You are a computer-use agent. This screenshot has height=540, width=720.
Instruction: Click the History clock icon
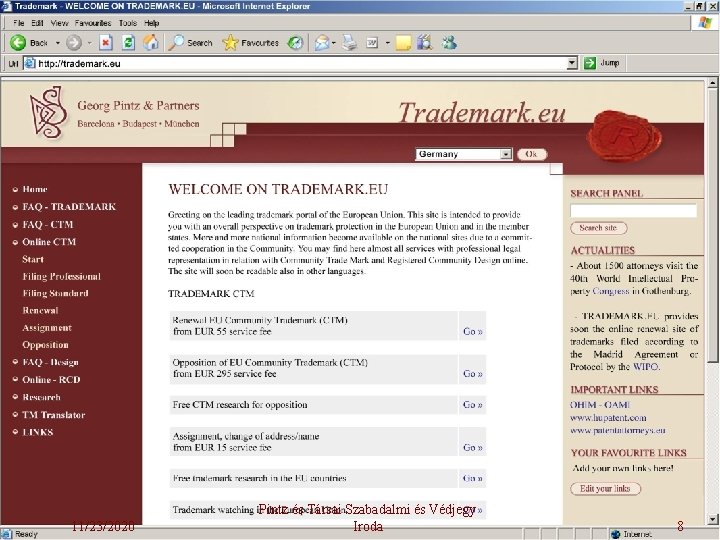[x=295, y=43]
